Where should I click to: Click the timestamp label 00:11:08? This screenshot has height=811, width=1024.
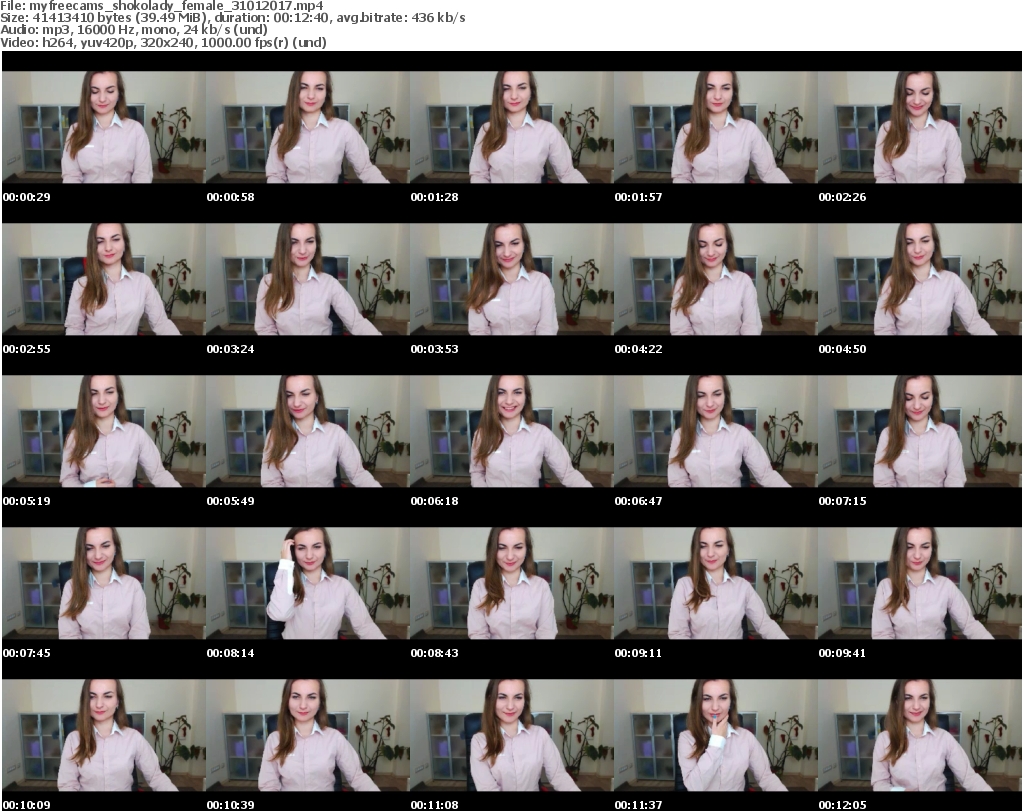[434, 805]
